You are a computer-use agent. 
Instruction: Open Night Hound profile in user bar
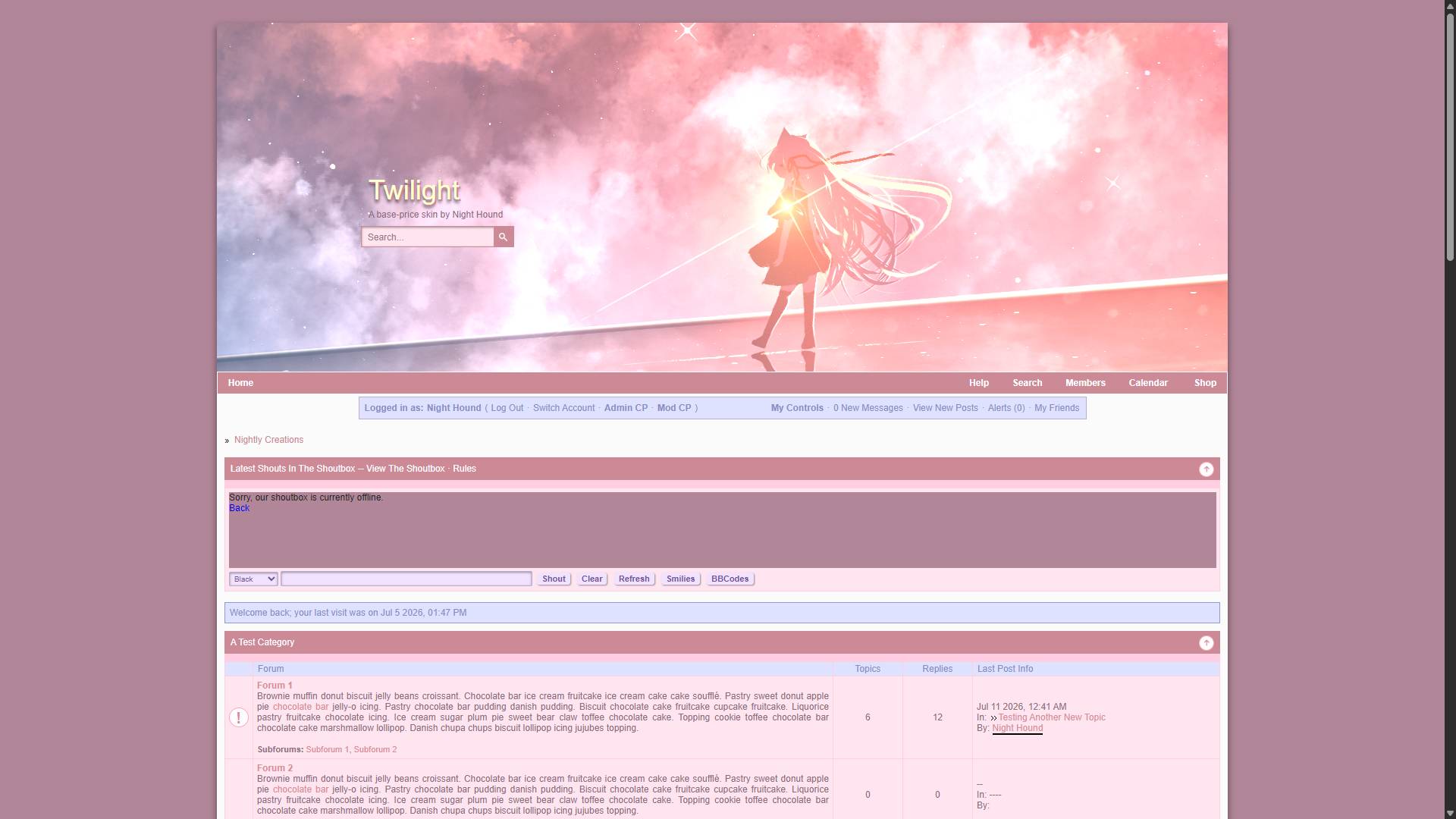tap(453, 408)
